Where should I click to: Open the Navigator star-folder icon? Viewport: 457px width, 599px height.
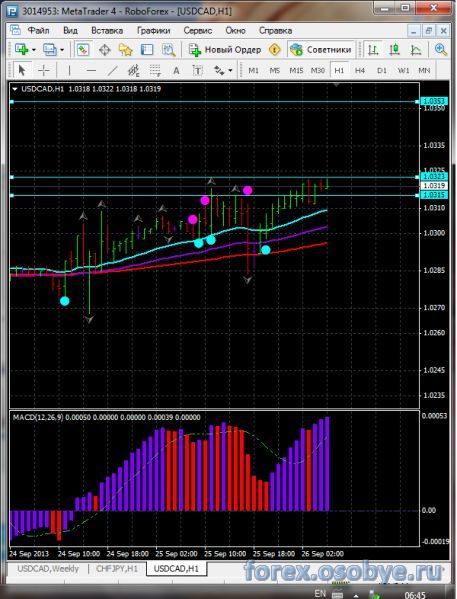[125, 50]
